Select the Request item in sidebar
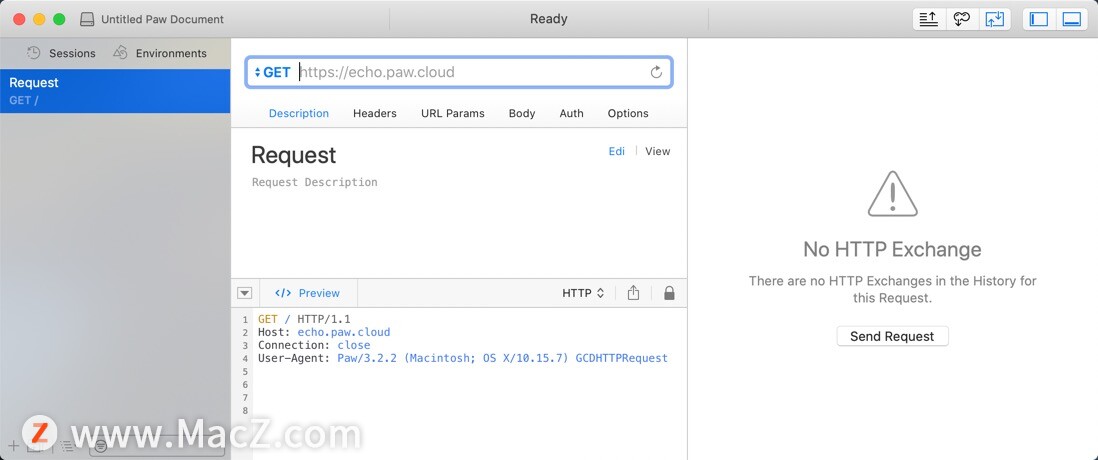Image resolution: width=1098 pixels, height=460 pixels. 115,90
